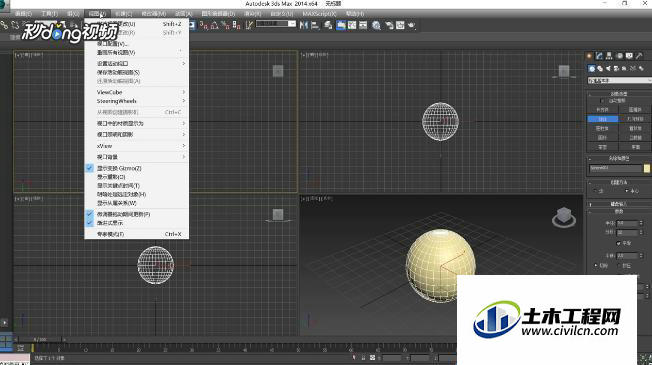
Task: Select the 中心 creation method radio
Action: pos(627,191)
